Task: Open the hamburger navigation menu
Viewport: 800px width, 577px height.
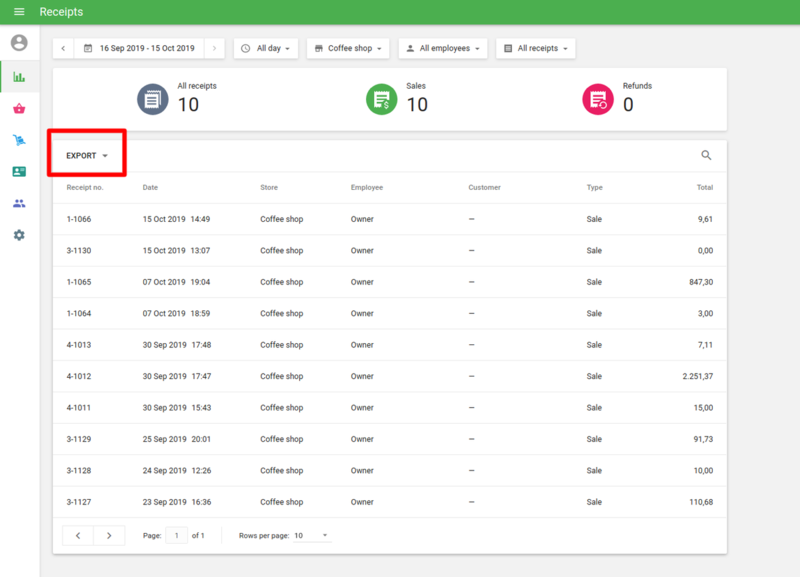Action: pos(19,12)
